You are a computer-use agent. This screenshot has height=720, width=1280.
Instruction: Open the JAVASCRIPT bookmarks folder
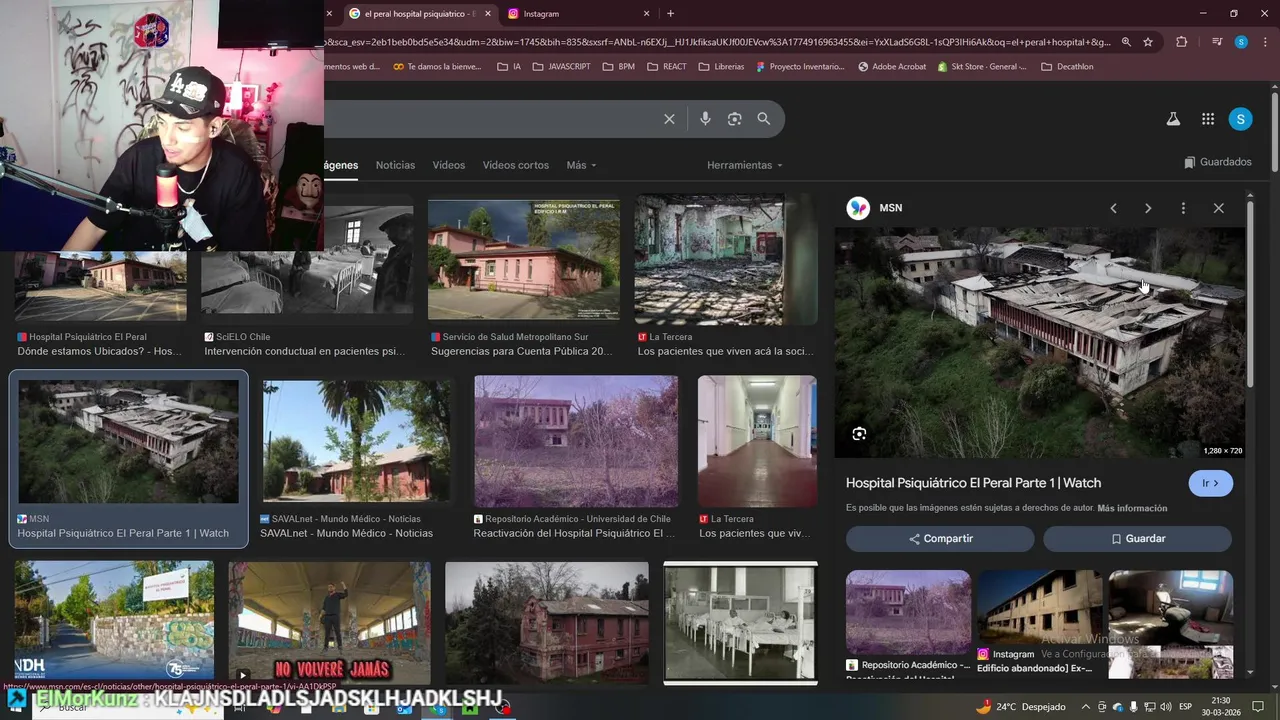[561, 67]
